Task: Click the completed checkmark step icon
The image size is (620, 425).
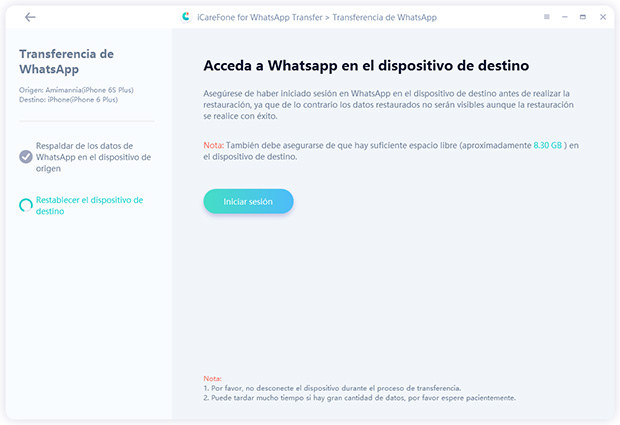Action: (x=26, y=157)
